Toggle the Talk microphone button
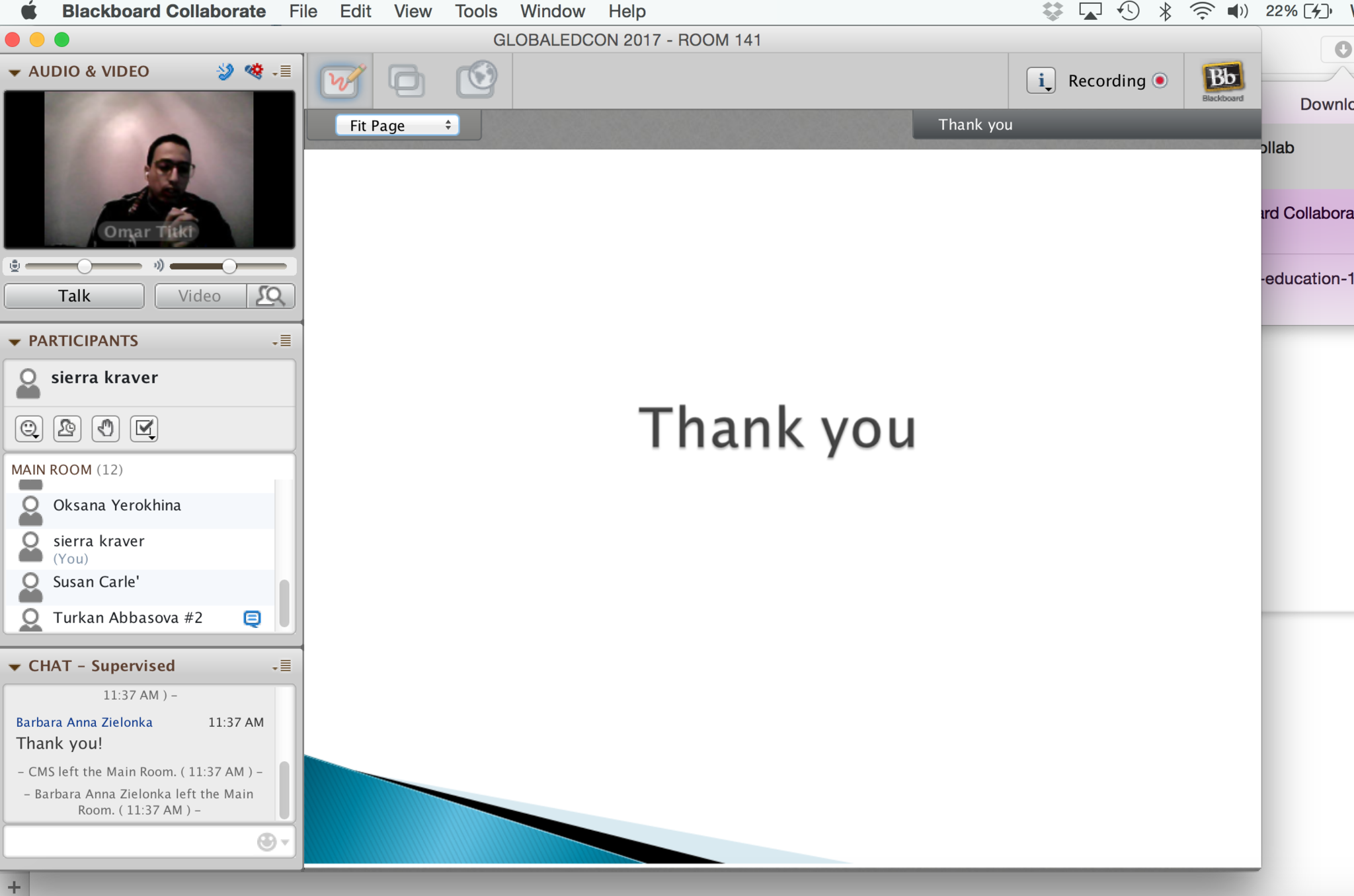1354x896 pixels. (74, 296)
